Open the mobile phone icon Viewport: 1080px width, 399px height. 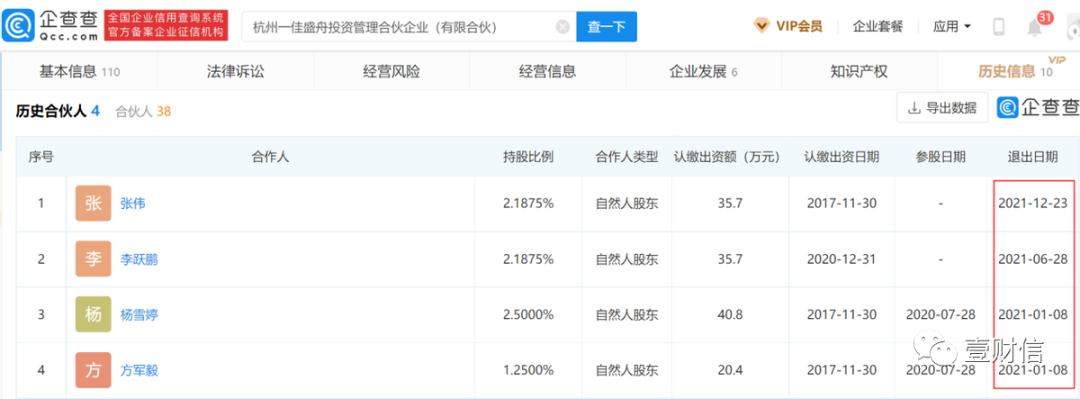(998, 27)
